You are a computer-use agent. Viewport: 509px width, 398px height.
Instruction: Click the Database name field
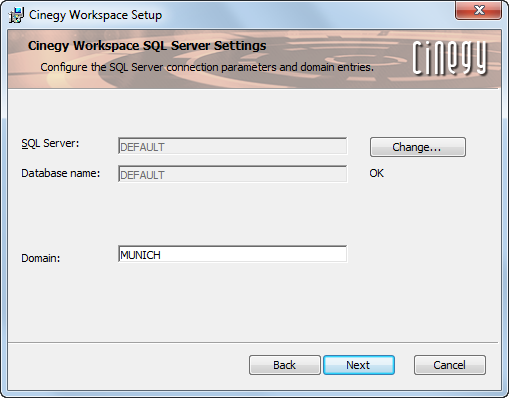click(x=232, y=174)
